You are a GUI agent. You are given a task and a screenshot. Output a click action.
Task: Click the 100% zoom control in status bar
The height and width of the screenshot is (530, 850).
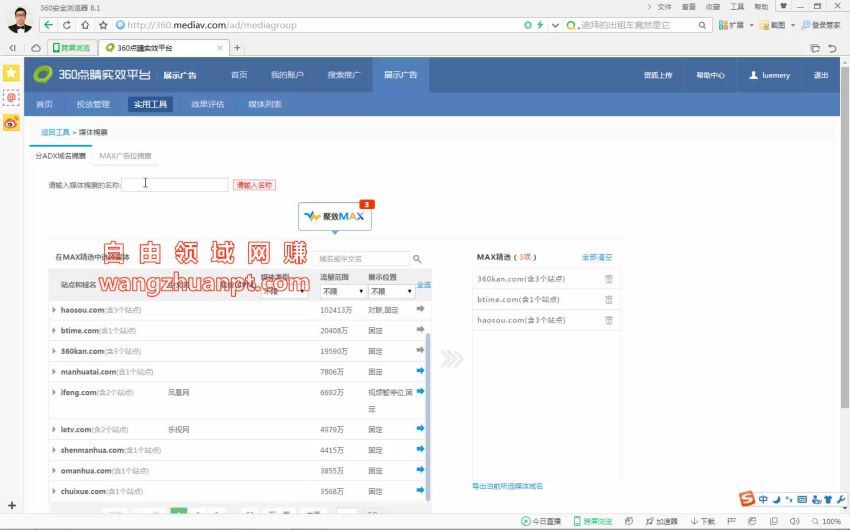(x=827, y=521)
